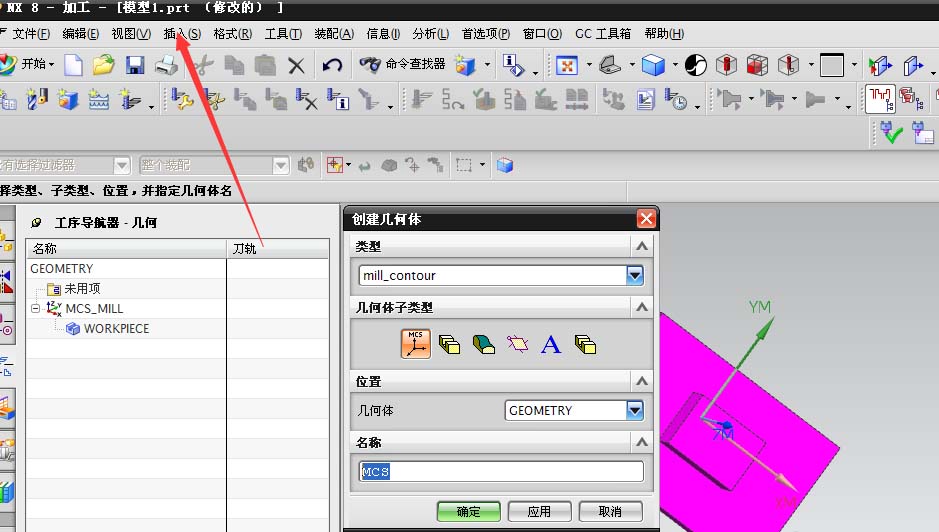The width and height of the screenshot is (939, 532).
Task: Open the 装配(A) menu
Action: coord(334,34)
